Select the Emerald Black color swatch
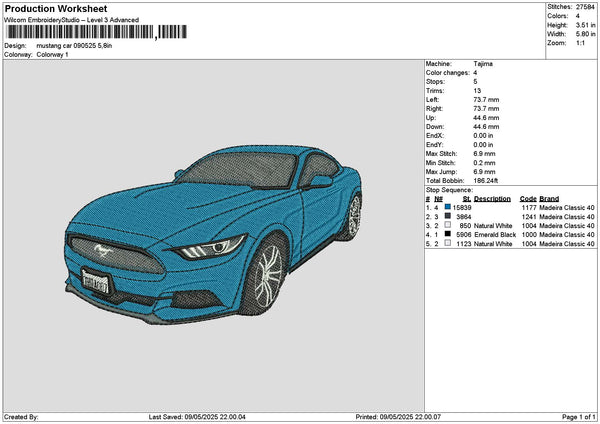 pyautogui.click(x=447, y=234)
